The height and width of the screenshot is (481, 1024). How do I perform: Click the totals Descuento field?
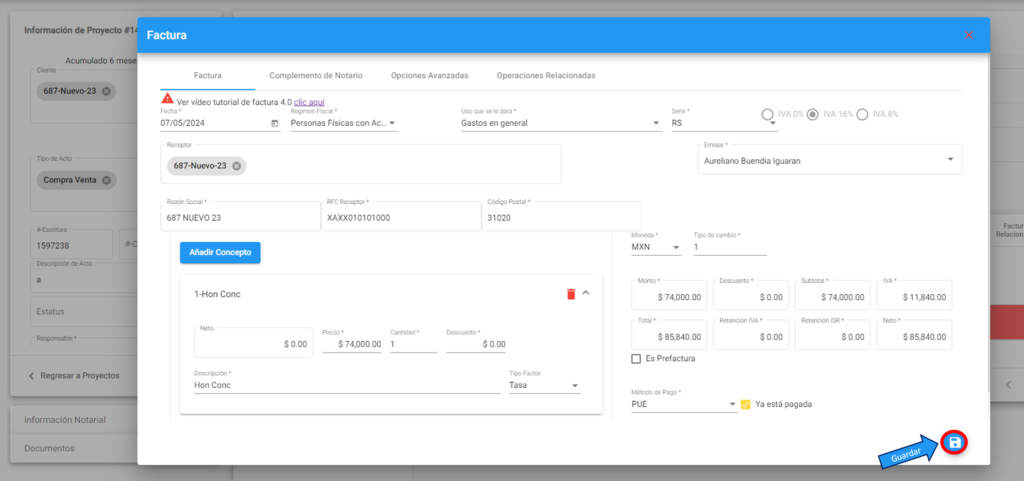[751, 295]
